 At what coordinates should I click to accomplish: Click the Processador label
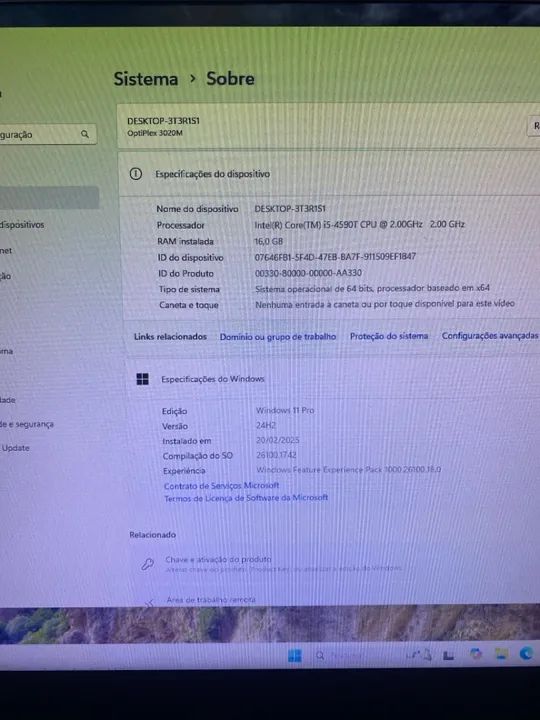[180, 225]
